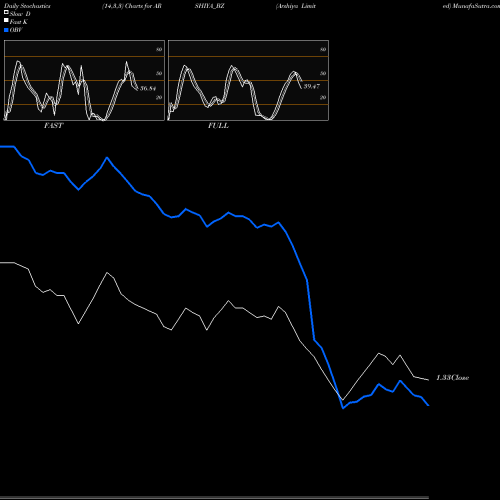500x500 pixels.
Task: Click the 1.33 Close price label
Action: click(452, 378)
